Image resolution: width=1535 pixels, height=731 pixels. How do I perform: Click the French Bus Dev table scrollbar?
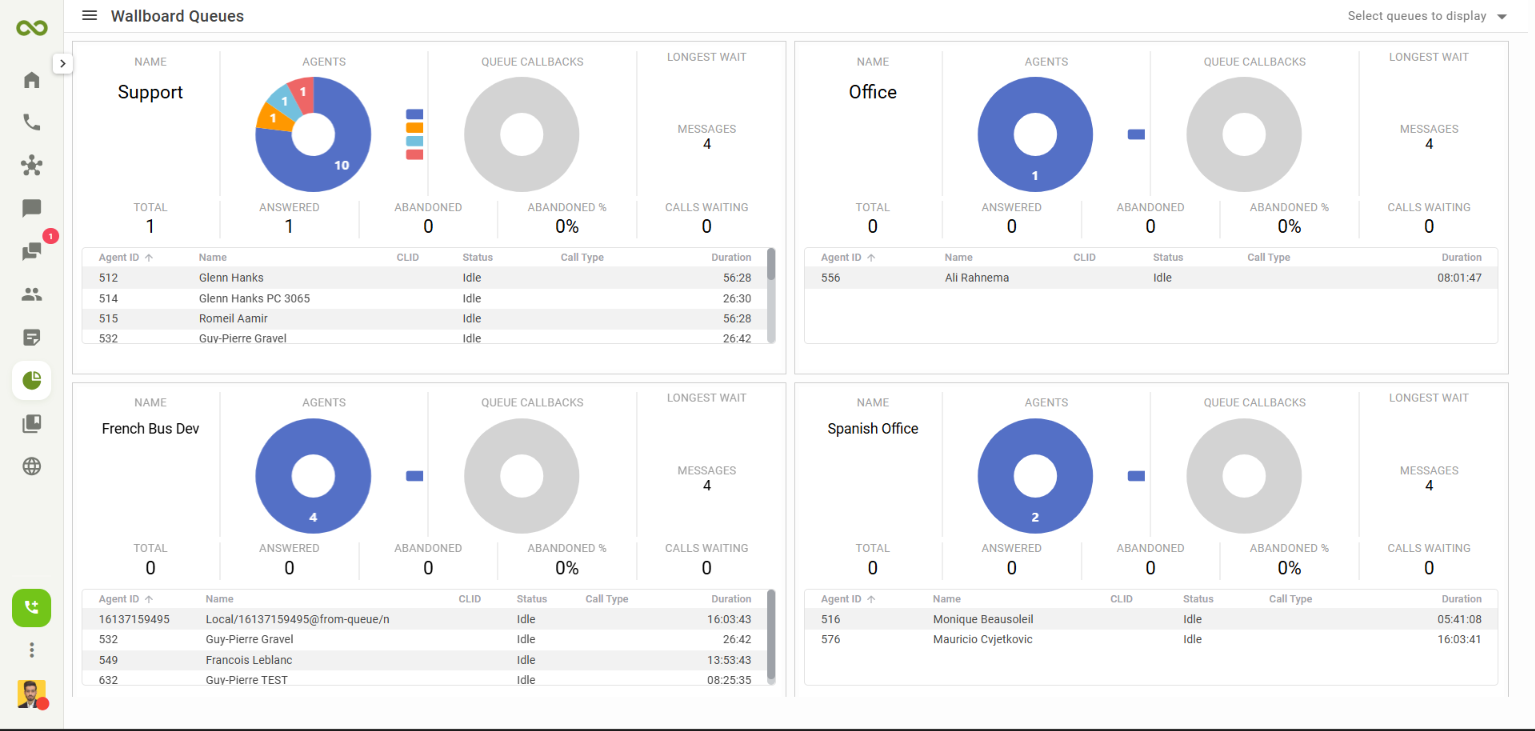(771, 636)
